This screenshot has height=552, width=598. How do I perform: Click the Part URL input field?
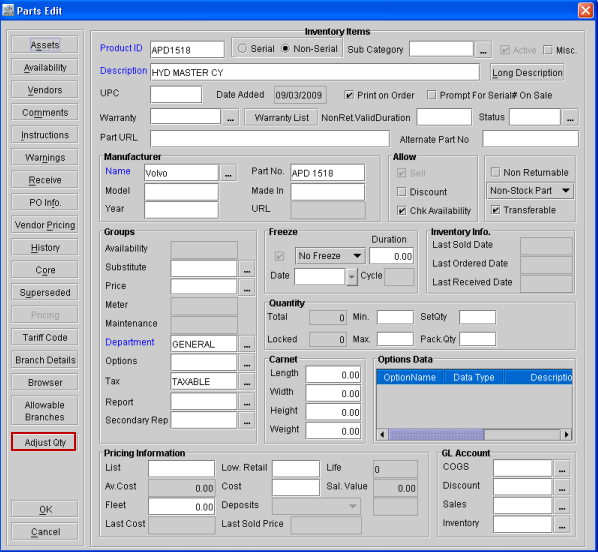[270, 138]
